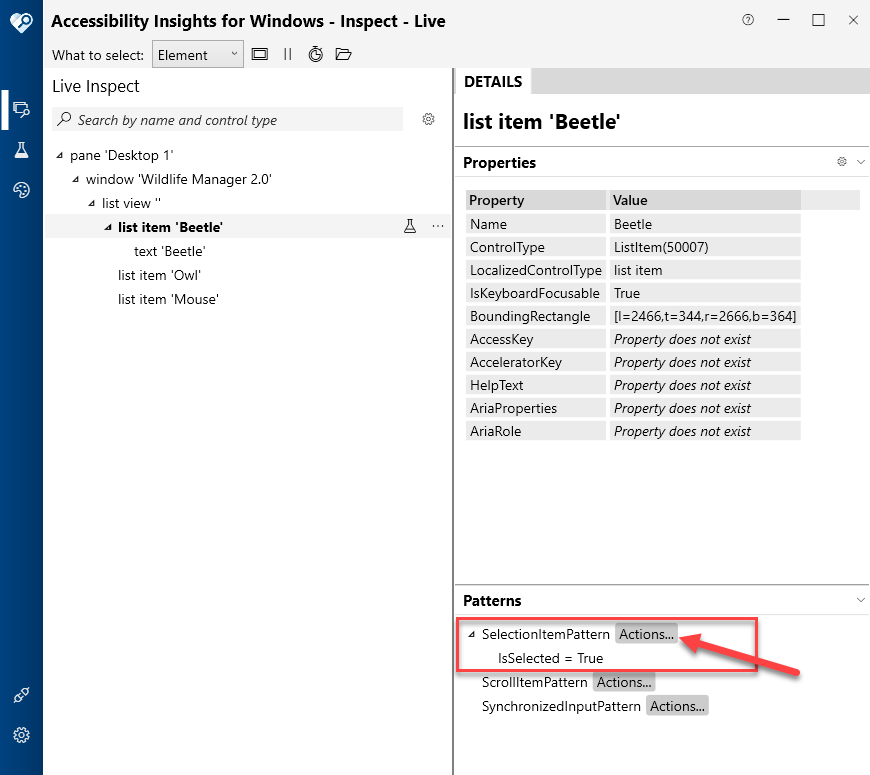This screenshot has width=870, height=775.
Task: Click the SynchronizedInputPattern label
Action: (561, 706)
